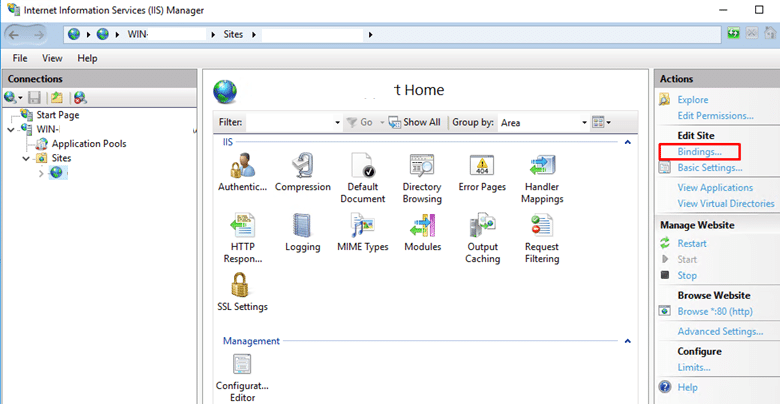
Task: Click inside the Filter text field
Action: pyautogui.click(x=289, y=122)
